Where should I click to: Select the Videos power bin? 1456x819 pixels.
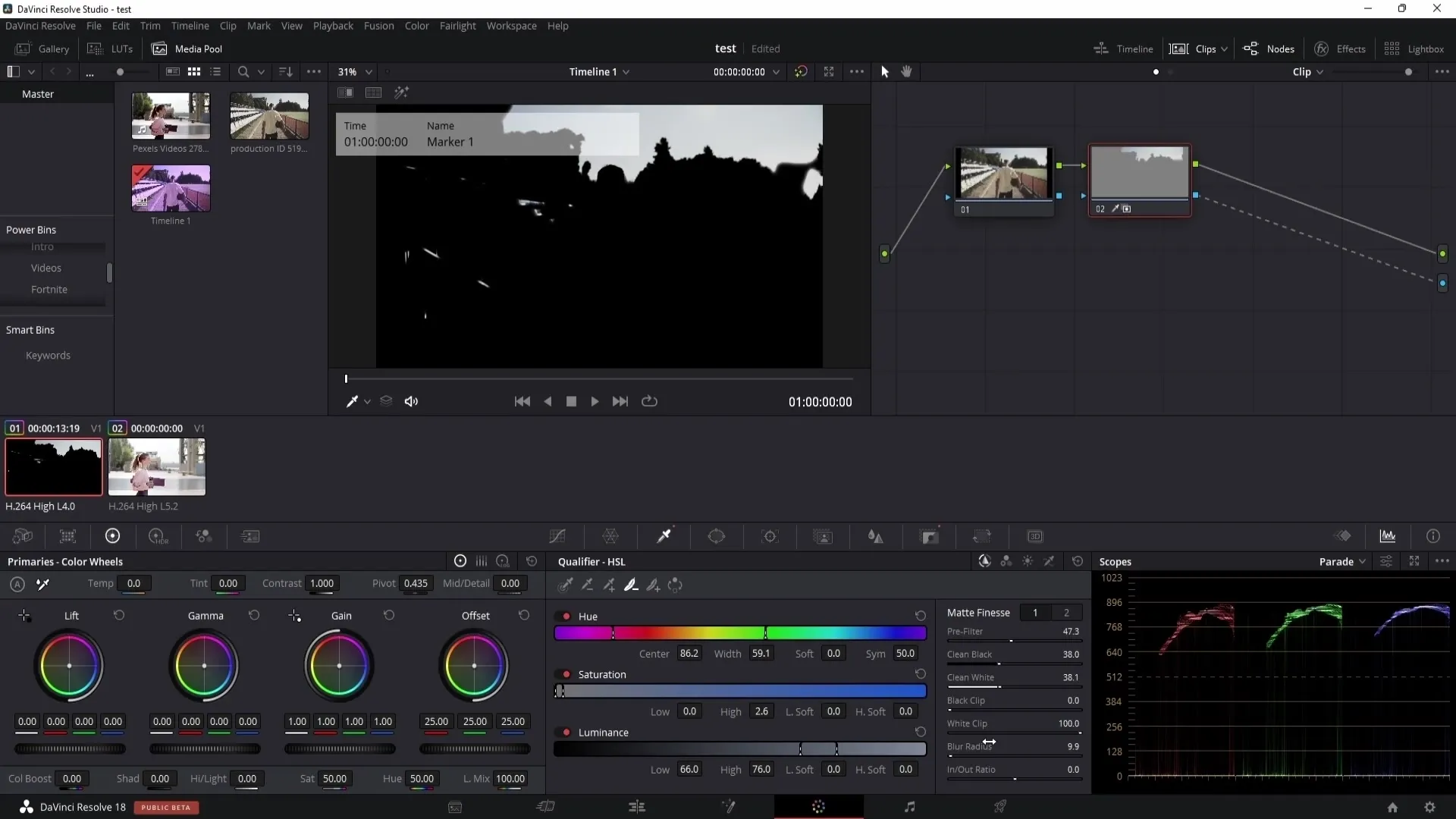click(46, 268)
